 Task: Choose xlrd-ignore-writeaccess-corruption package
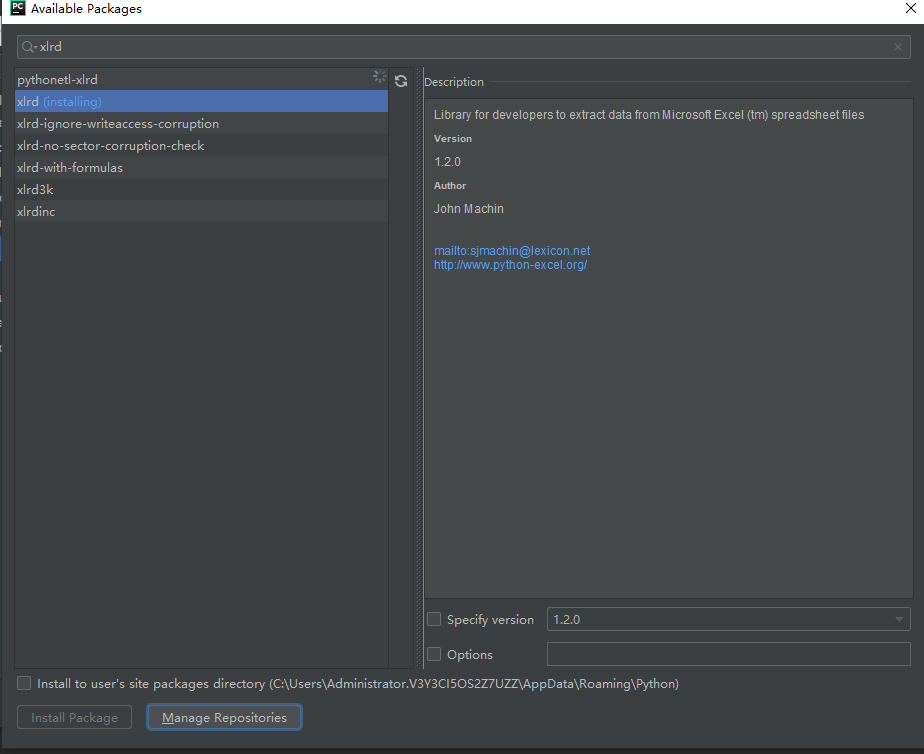pyautogui.click(x=118, y=124)
